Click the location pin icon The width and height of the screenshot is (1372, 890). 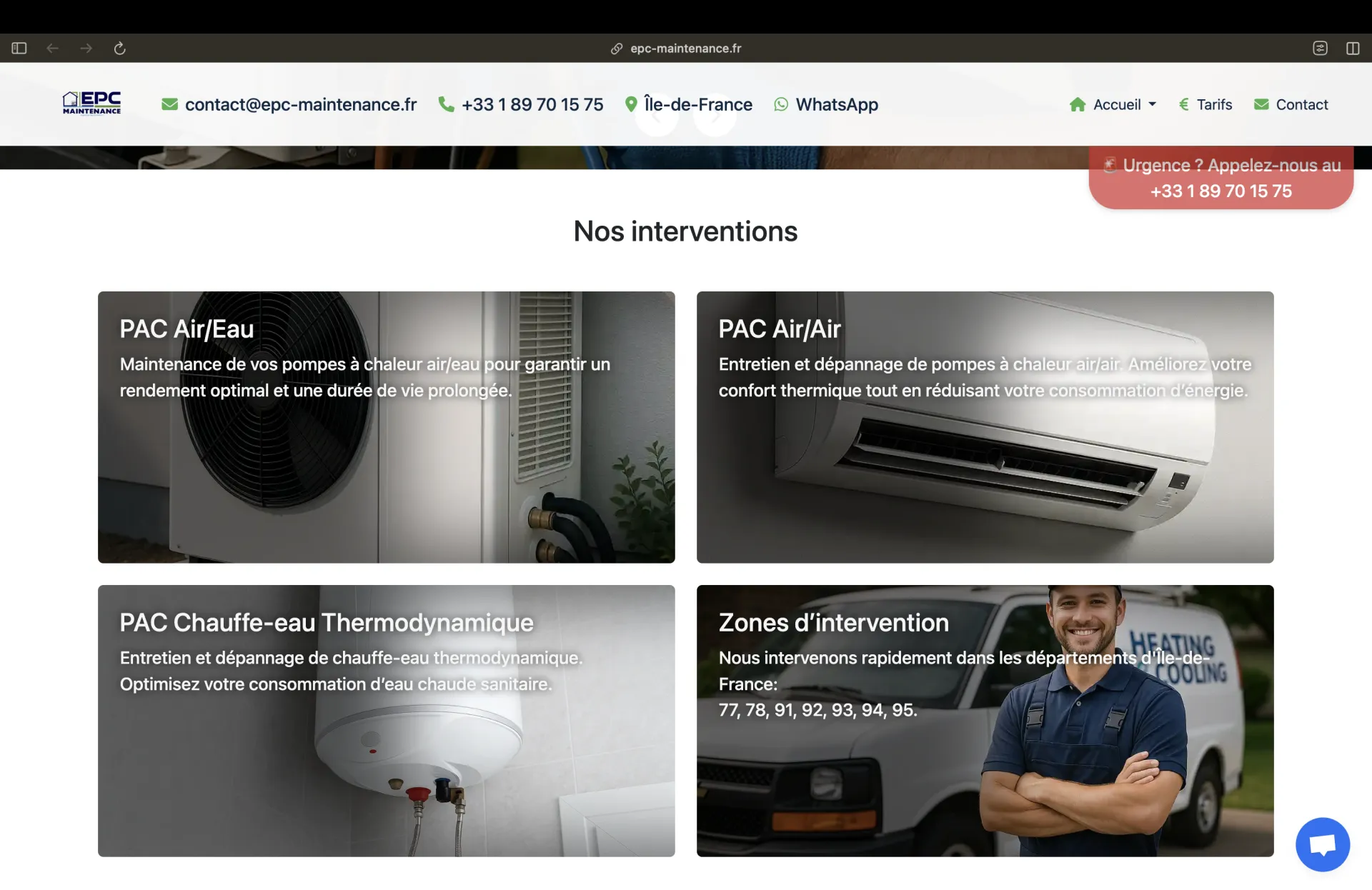pos(631,104)
